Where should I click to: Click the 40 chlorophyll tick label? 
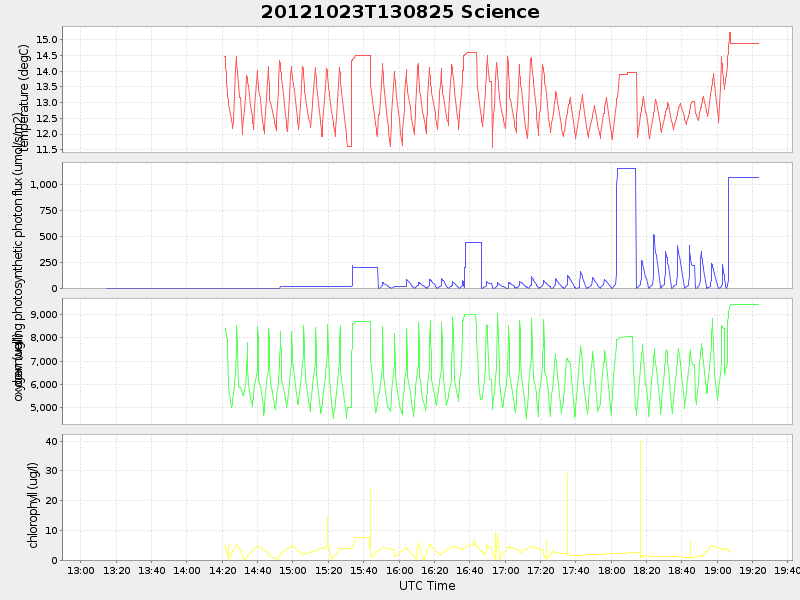tap(52, 441)
